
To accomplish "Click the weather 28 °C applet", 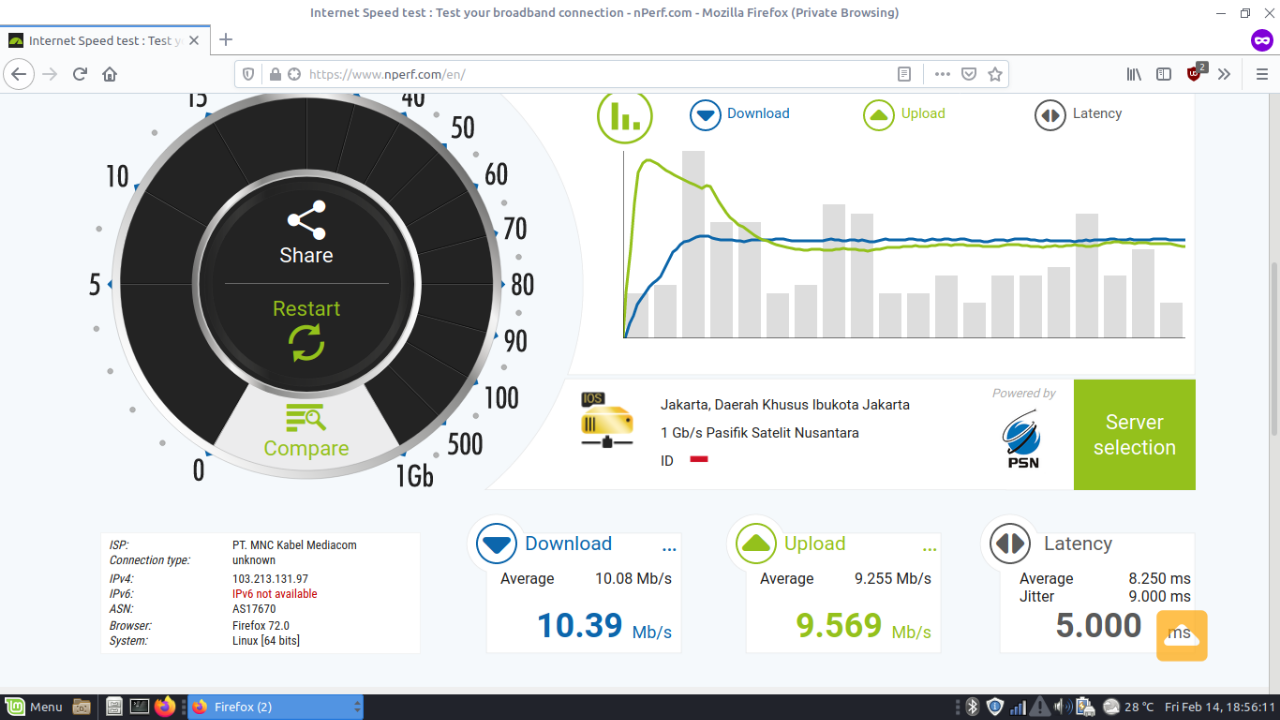I will click(x=1128, y=707).
